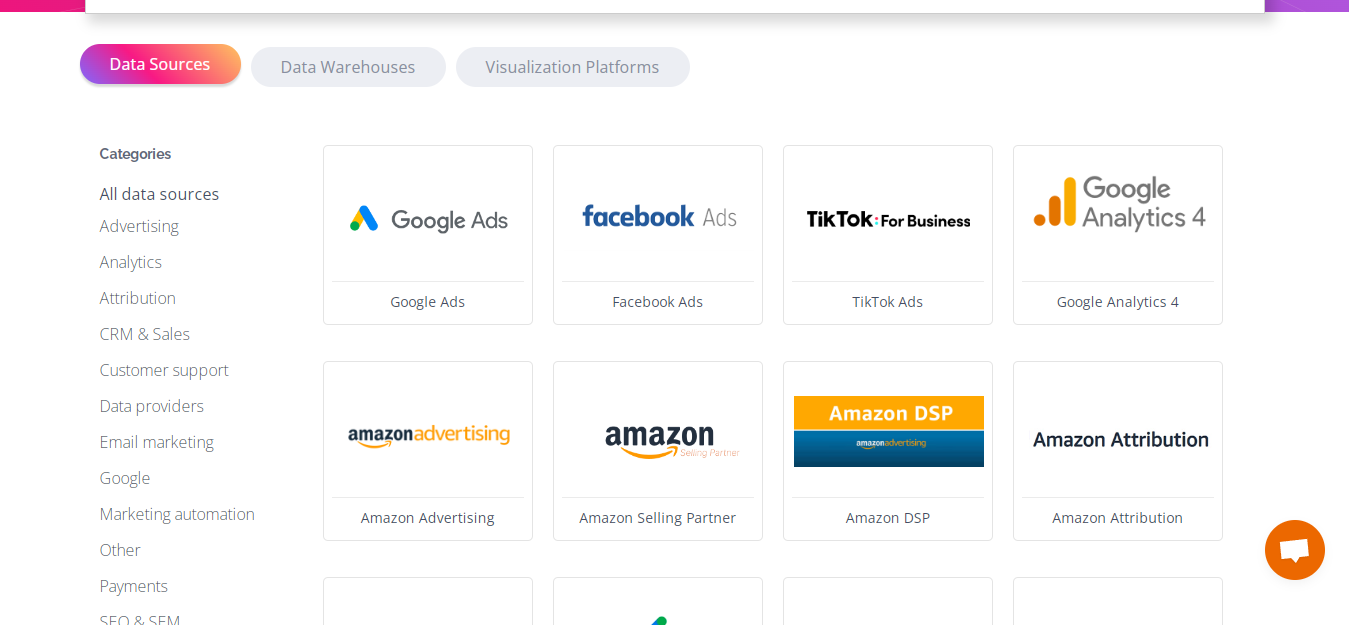
Task: Select the Marketing automation category
Action: (177, 514)
